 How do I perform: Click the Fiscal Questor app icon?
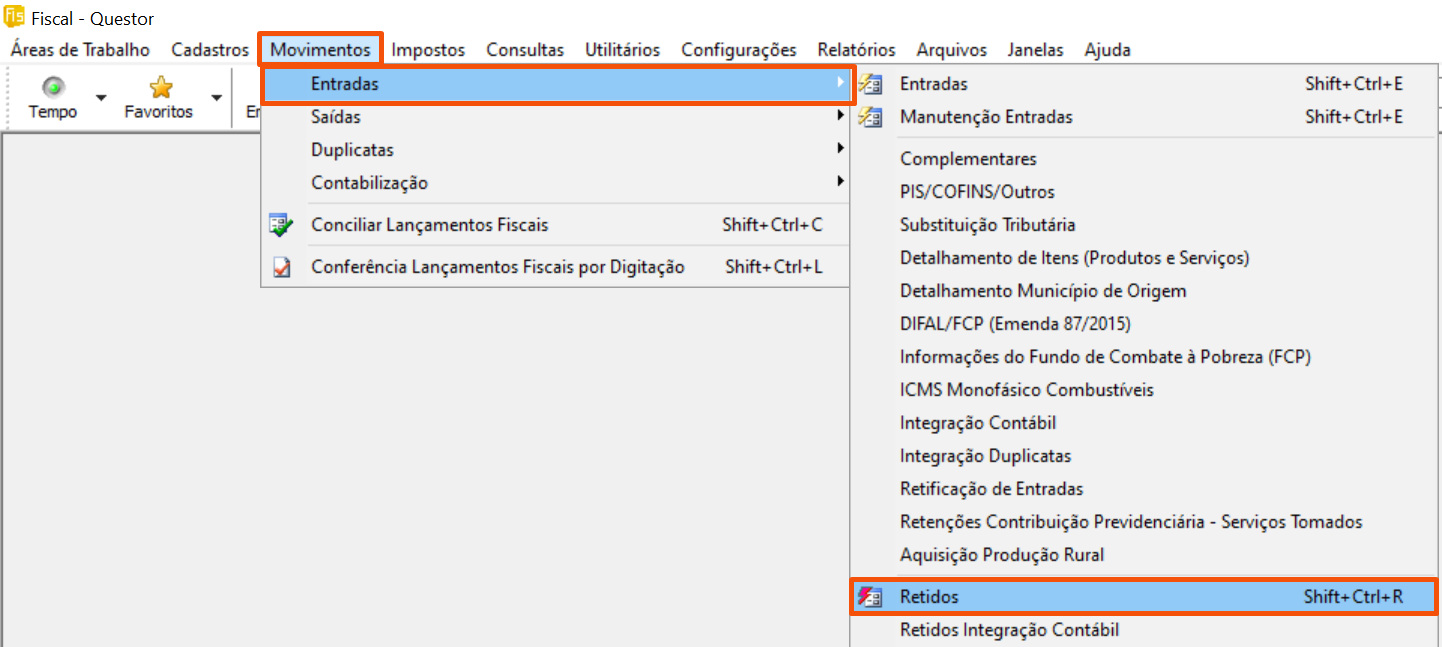[14, 18]
